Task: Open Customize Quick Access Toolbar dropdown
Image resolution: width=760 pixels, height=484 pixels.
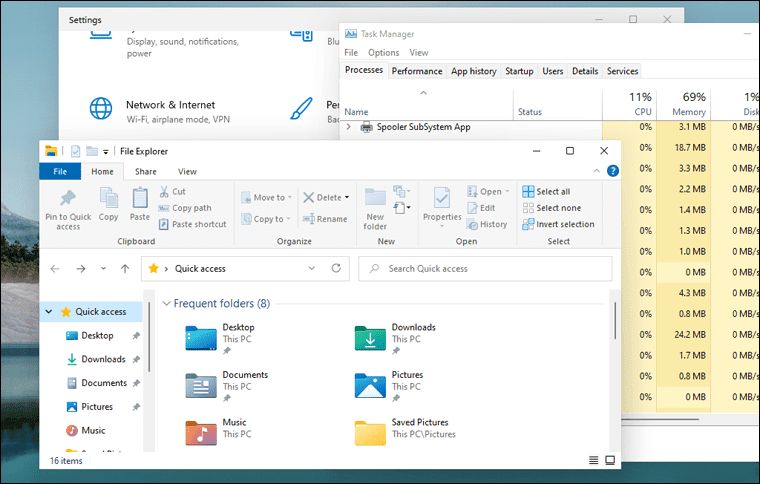Action: click(105, 152)
